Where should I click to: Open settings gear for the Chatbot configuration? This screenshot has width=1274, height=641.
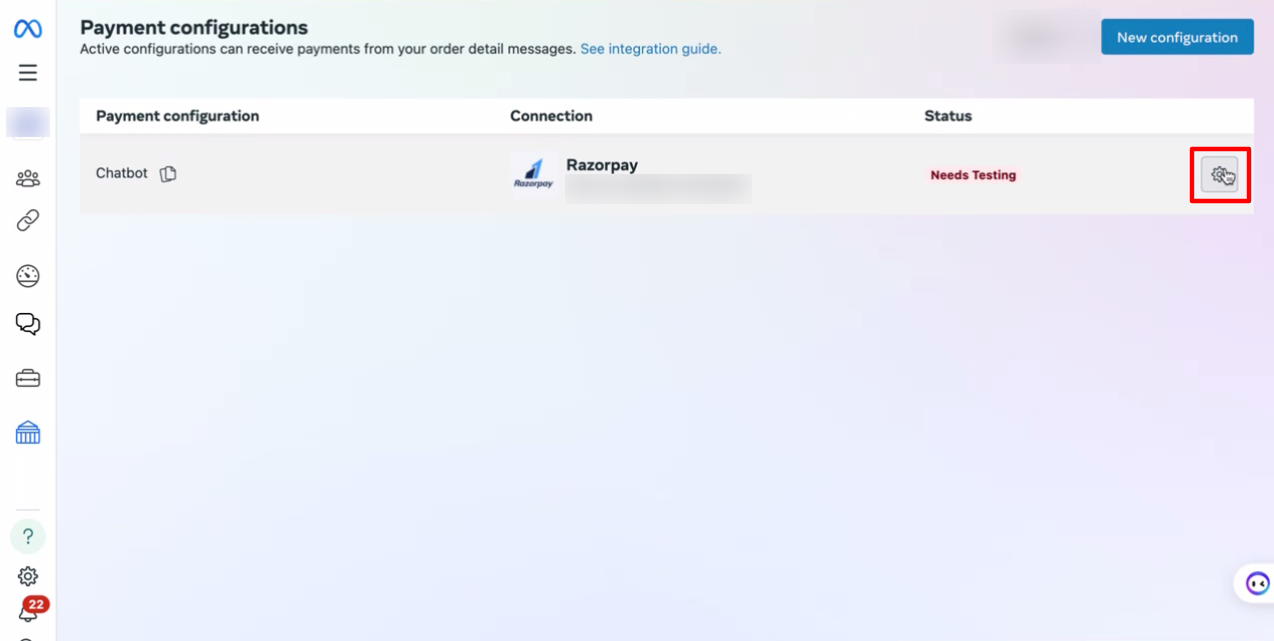click(x=1219, y=175)
